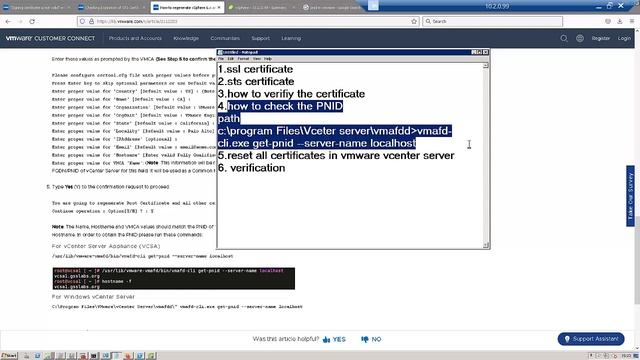Click '5.reset all certificates in vmware vcenter server'

click(336, 156)
